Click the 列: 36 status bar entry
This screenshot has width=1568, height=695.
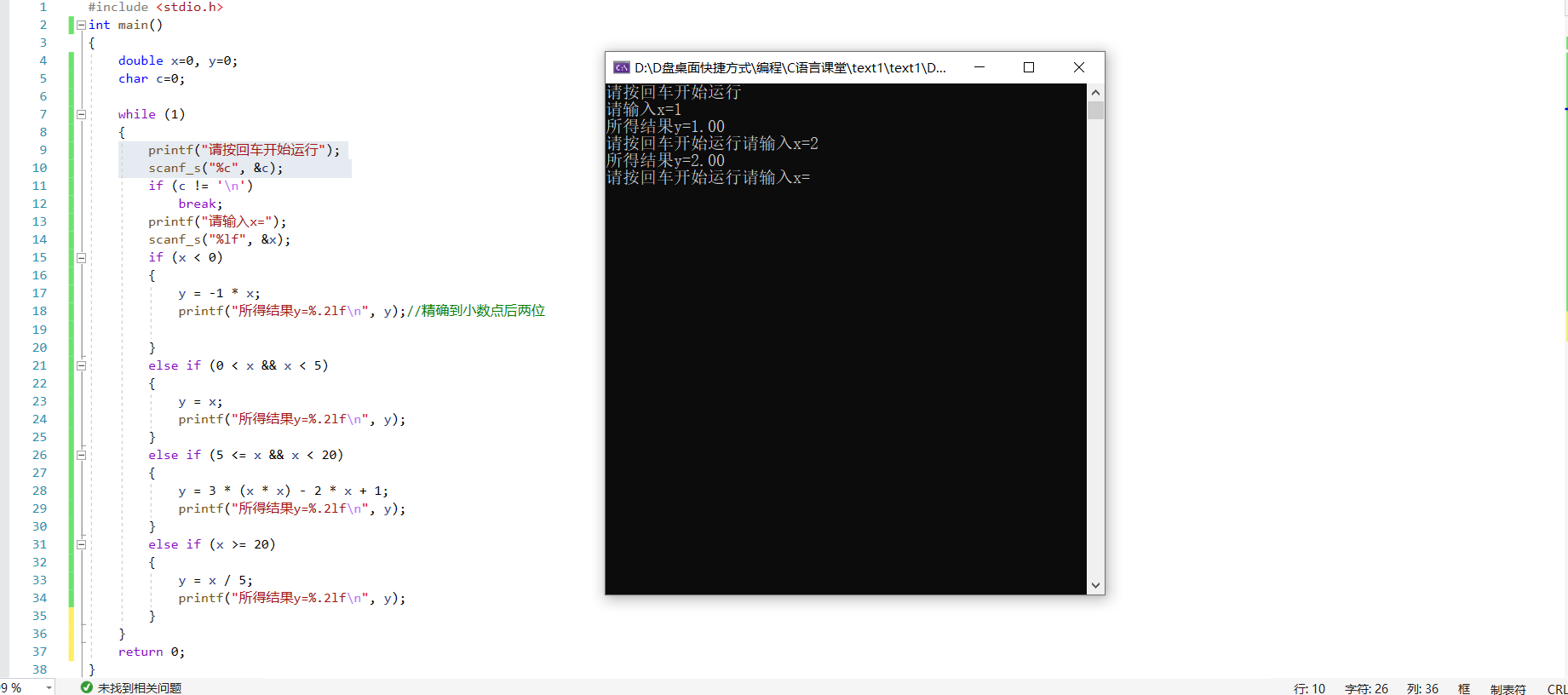1422,688
